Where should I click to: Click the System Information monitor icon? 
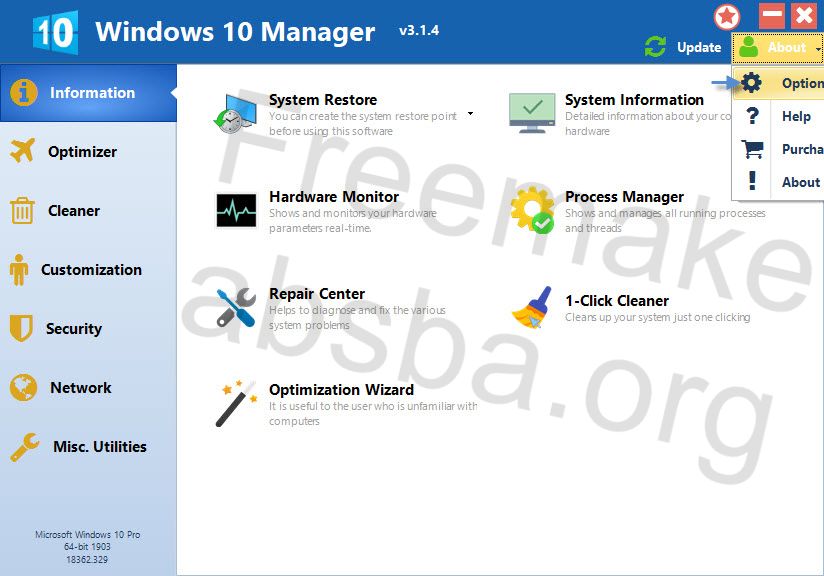(x=532, y=113)
